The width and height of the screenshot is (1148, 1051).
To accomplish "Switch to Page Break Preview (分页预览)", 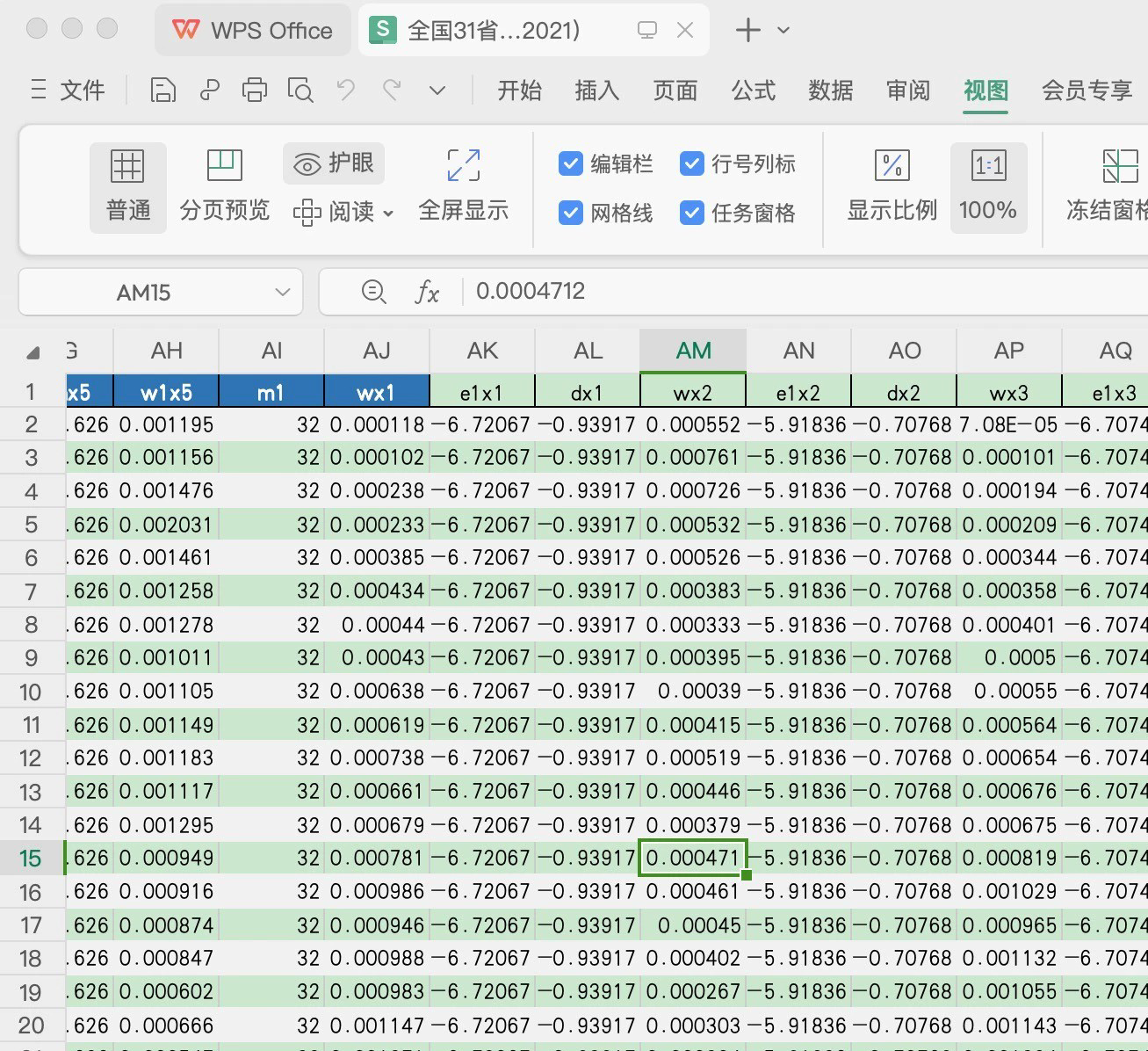I will click(x=224, y=186).
